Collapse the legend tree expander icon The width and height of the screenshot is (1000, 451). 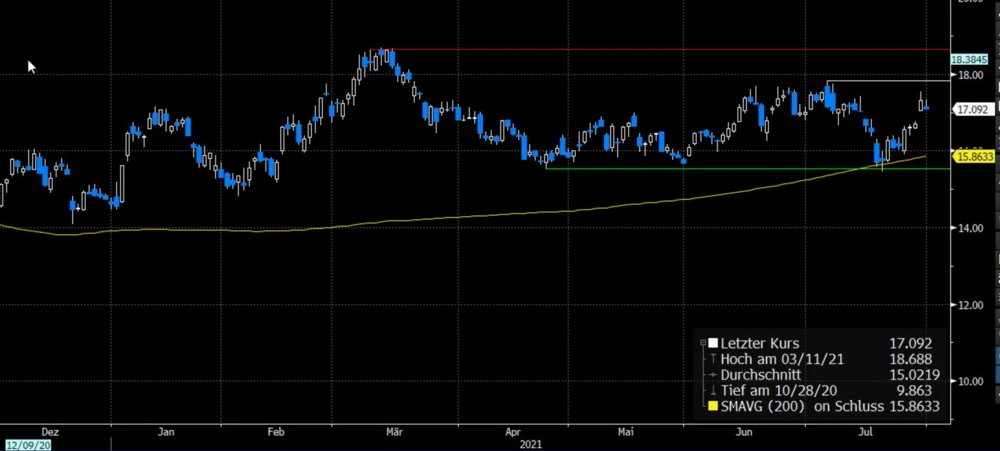tap(705, 343)
